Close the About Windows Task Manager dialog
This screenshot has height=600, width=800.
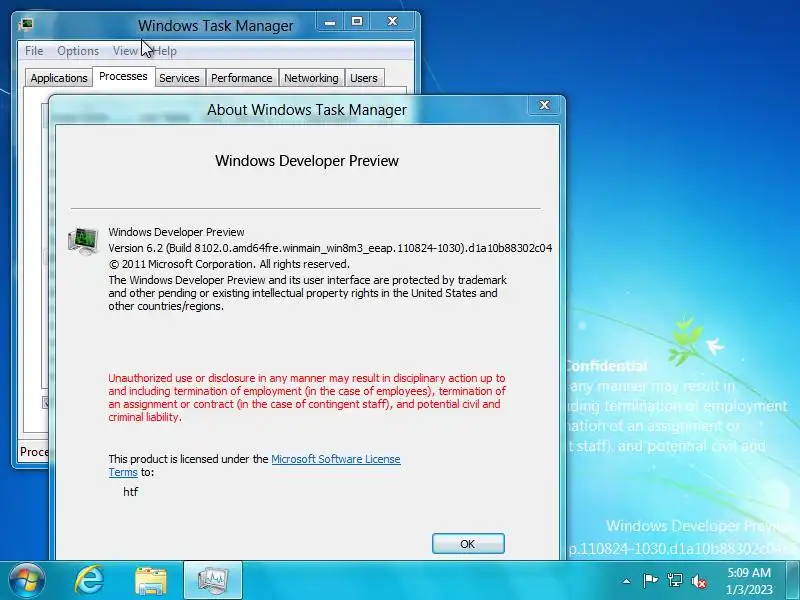[544, 105]
